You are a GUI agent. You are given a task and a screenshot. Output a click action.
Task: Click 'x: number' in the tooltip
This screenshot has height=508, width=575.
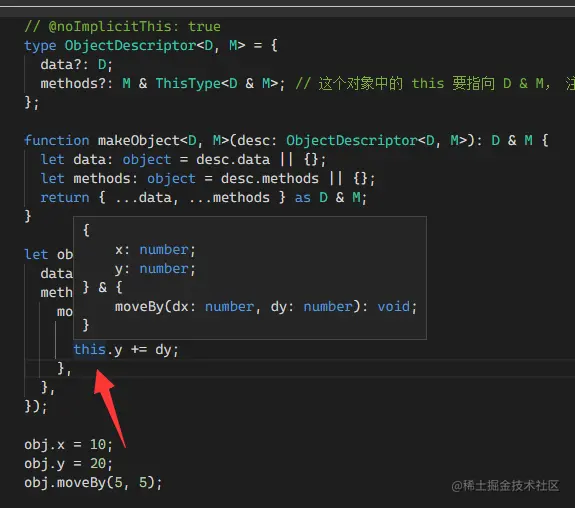155,250
